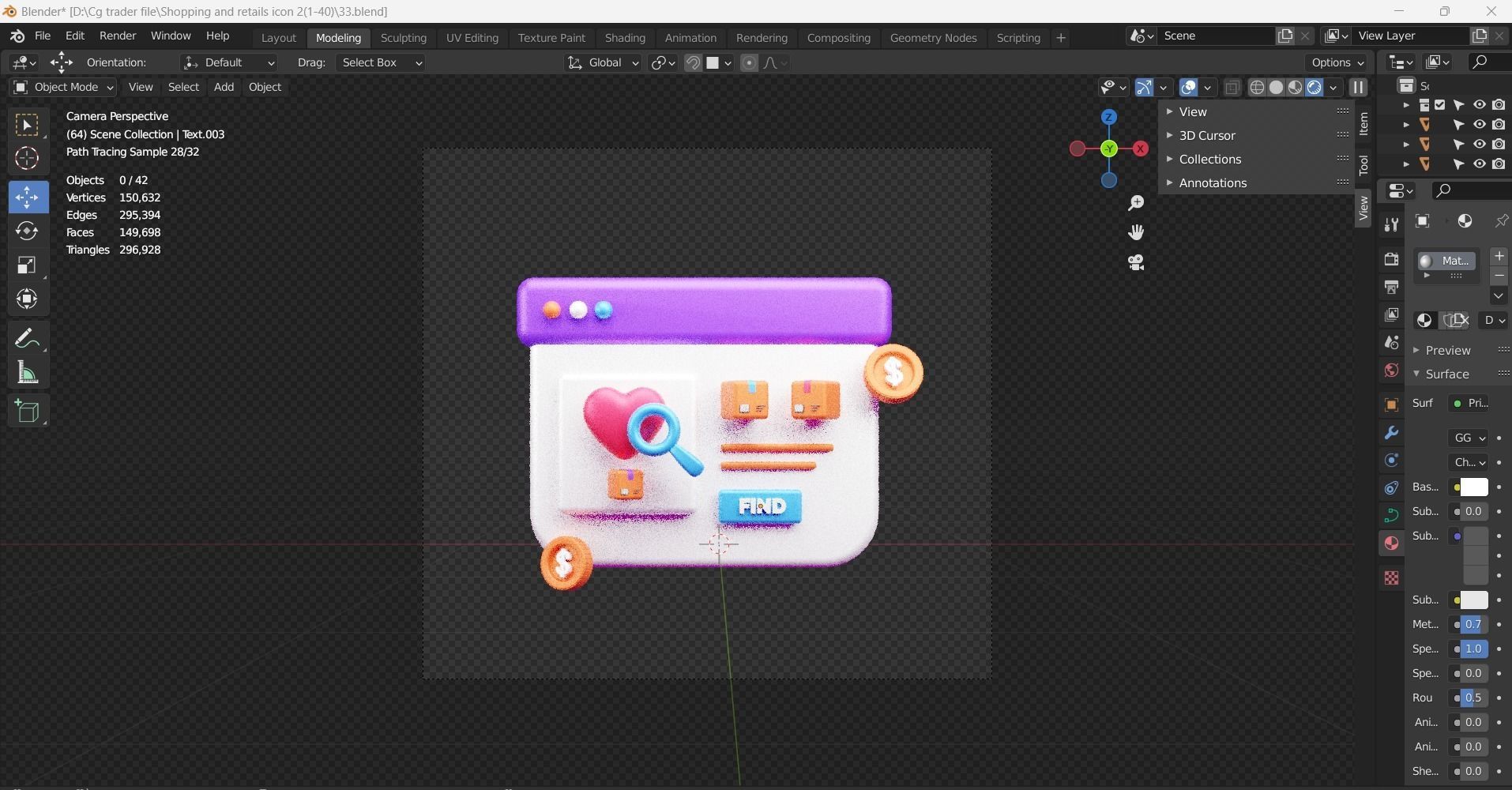Switch to rendered viewport shading
Screen dimensions: 1512x790
tap(1314, 87)
